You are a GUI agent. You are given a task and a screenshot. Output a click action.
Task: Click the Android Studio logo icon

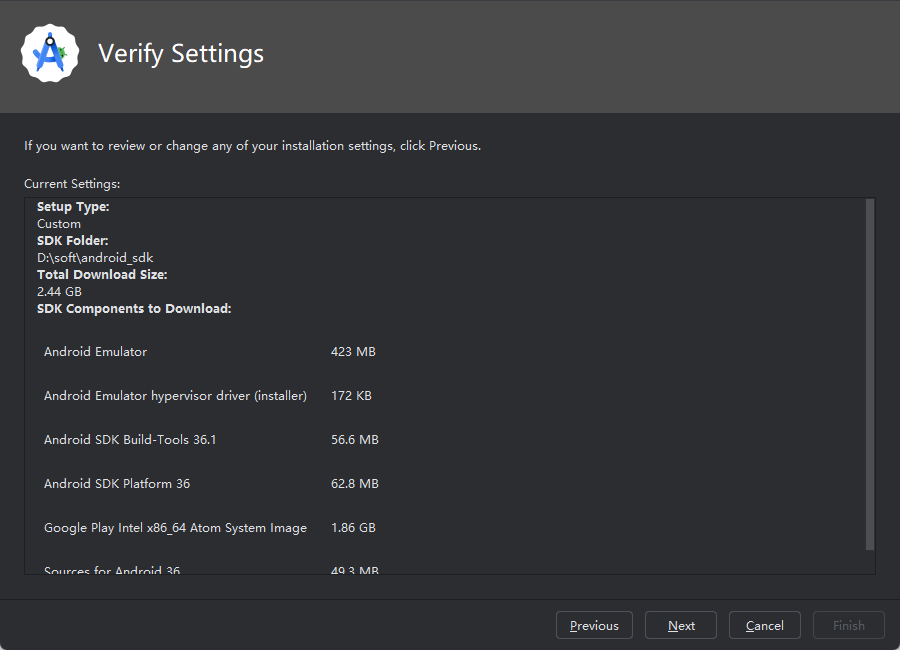point(50,53)
